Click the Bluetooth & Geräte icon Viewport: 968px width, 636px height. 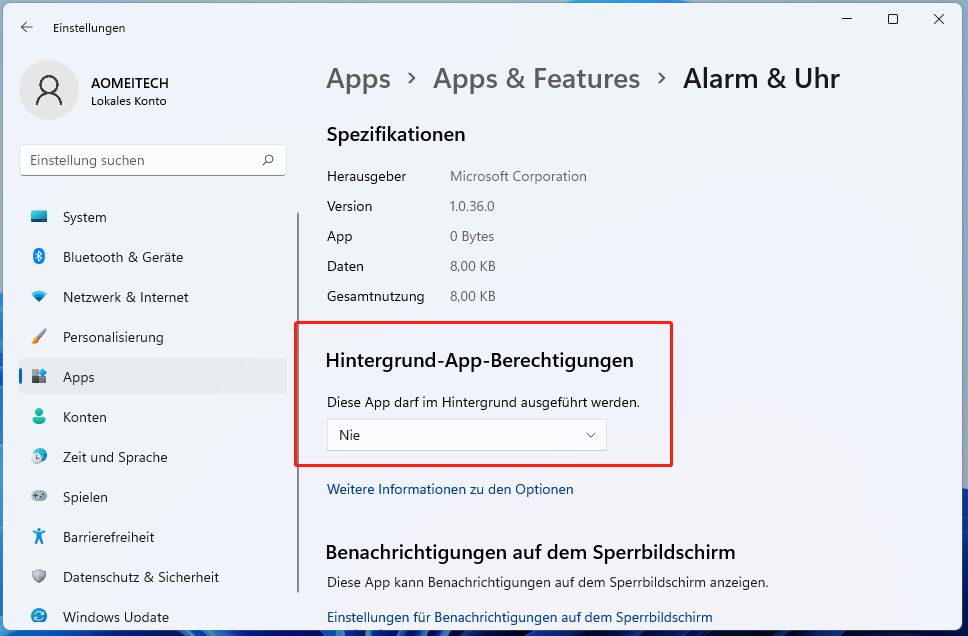[39, 257]
